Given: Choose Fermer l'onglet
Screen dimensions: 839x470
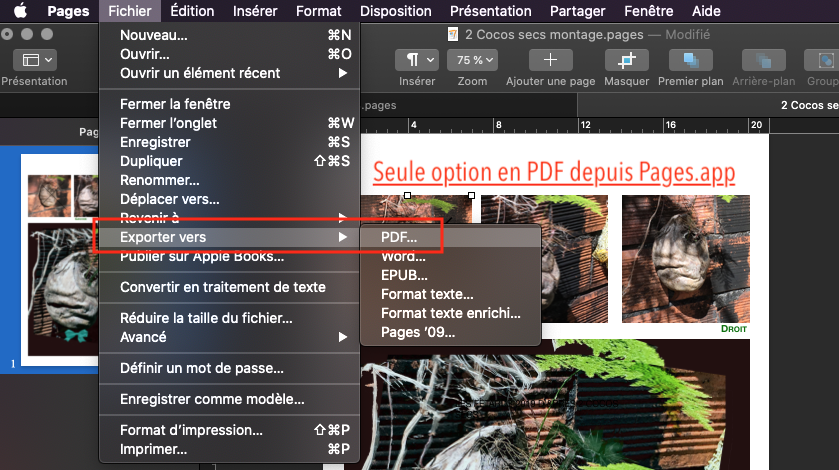Looking at the screenshot, I should pyautogui.click(x=230, y=123).
